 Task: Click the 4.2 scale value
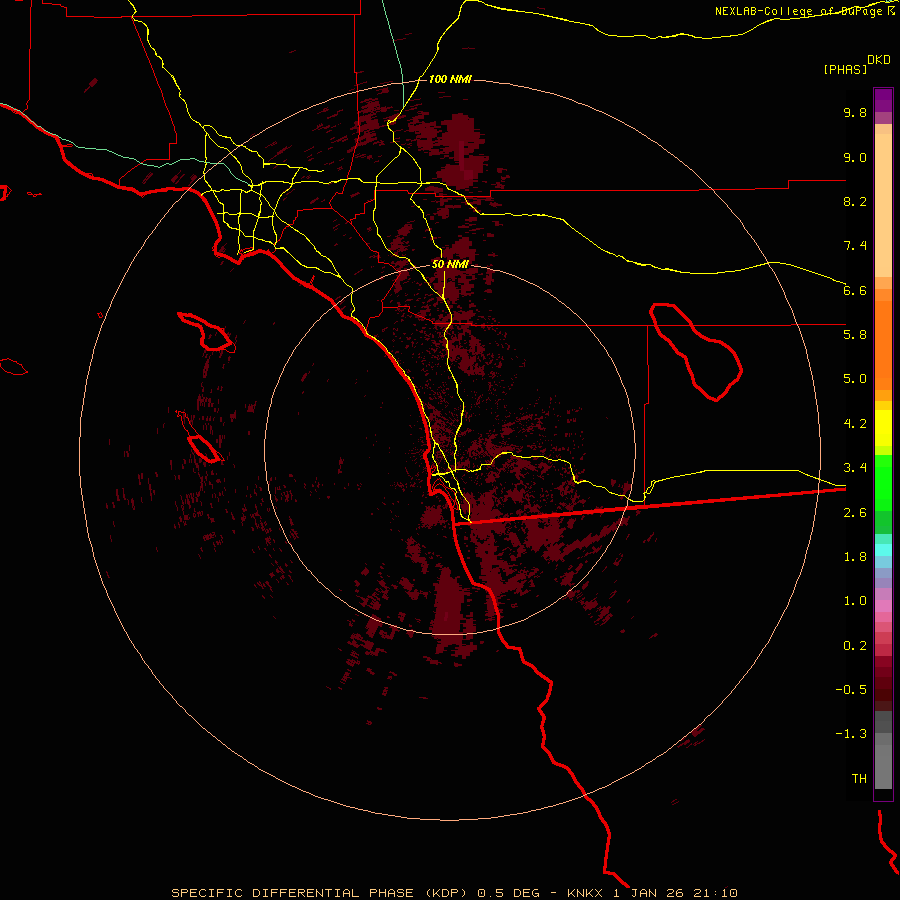point(855,424)
